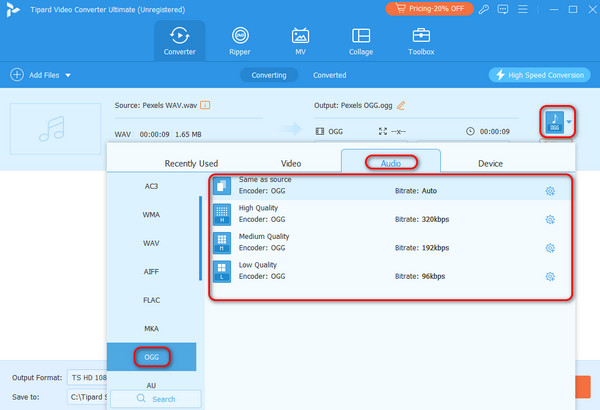Open settings gear for Low Quality

[550, 276]
